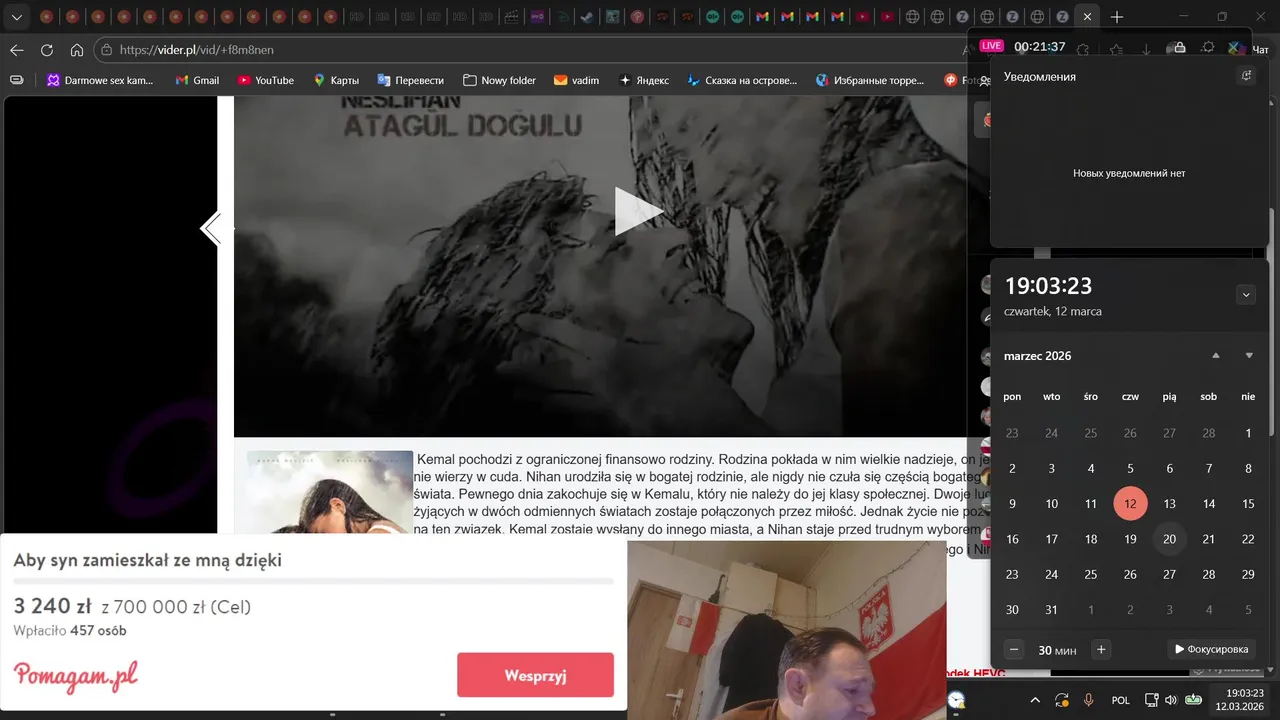The image size is (1280, 720).
Task: Open the notification settings icon beside Уведомления
Action: click(1246, 76)
